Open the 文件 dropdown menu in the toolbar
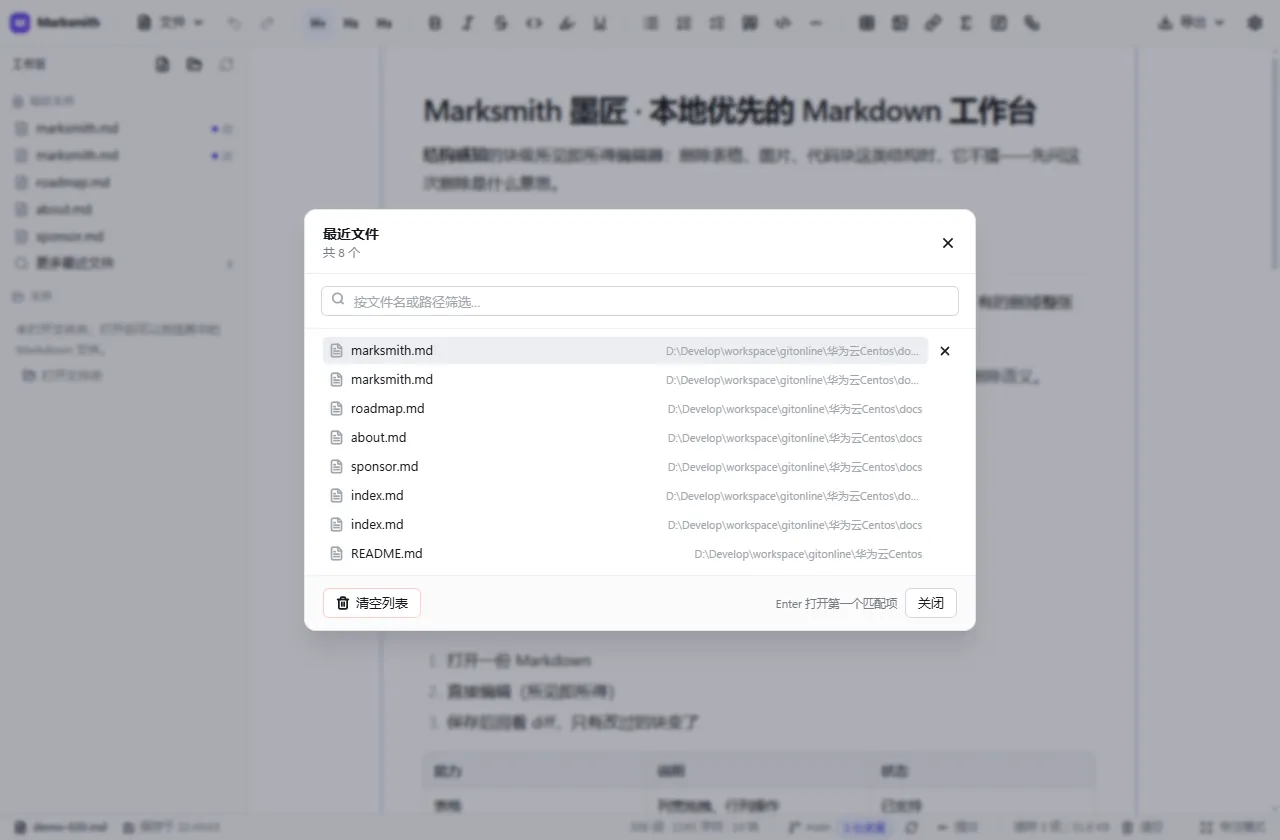The width and height of the screenshot is (1280, 840). (x=170, y=22)
